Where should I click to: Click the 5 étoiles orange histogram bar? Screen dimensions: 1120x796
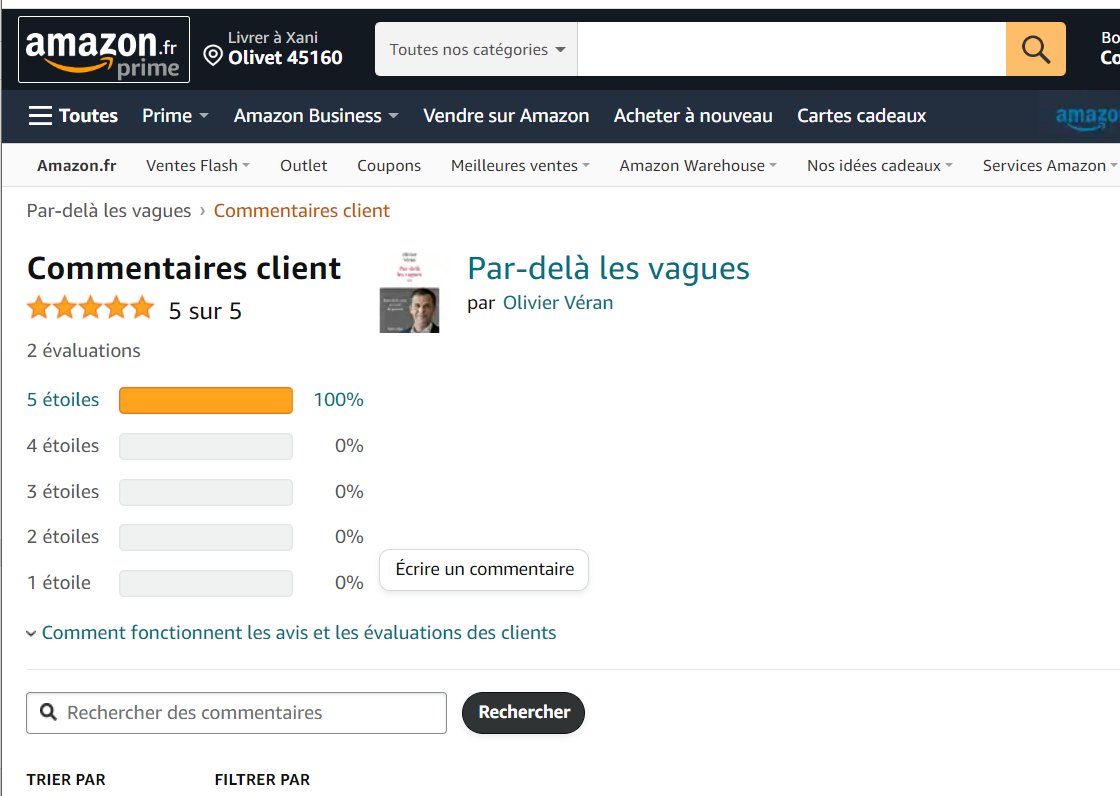[x=206, y=400]
